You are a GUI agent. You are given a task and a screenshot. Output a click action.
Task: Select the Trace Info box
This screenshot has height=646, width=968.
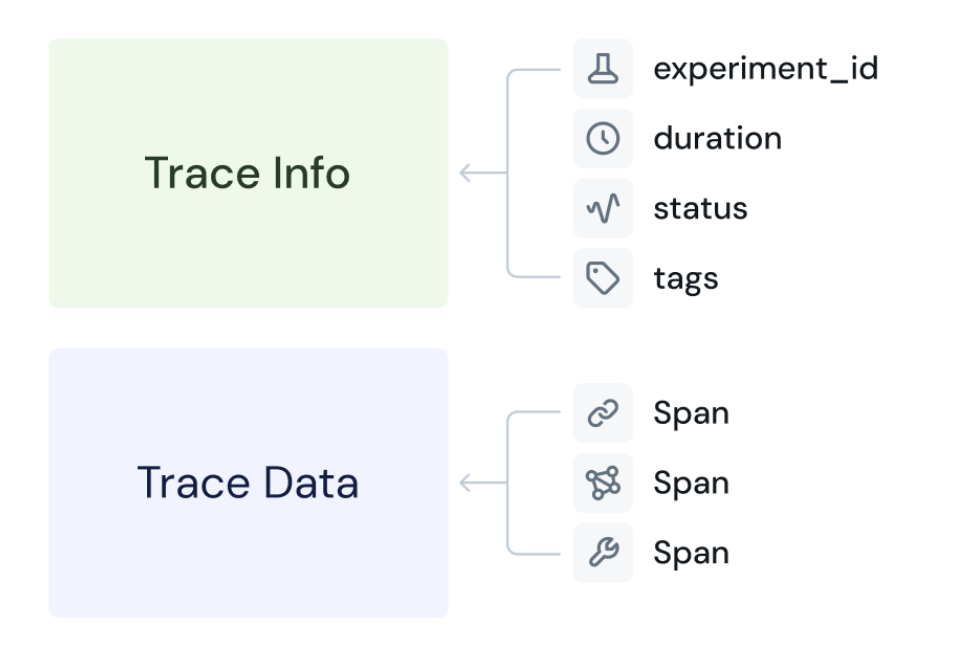pos(247,172)
